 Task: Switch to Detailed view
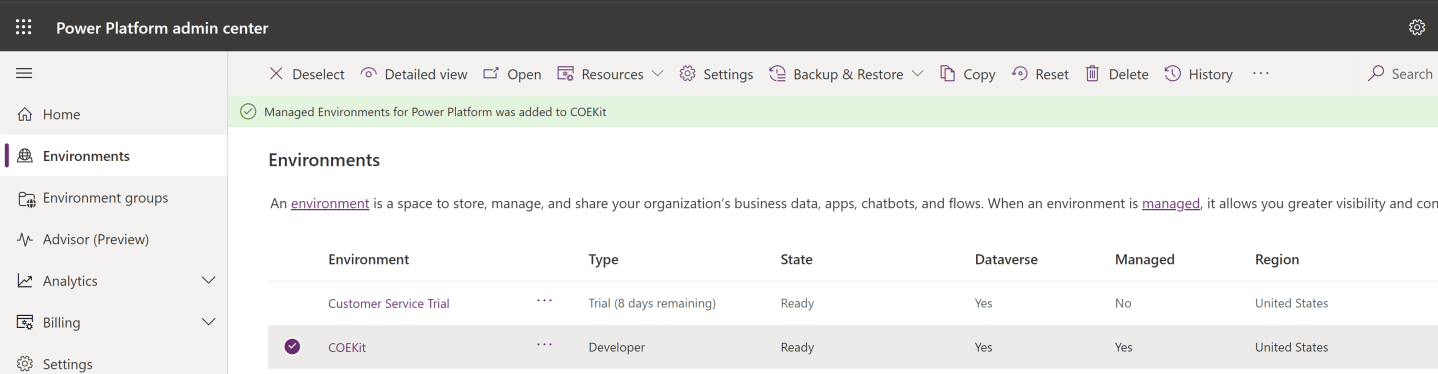pos(414,74)
